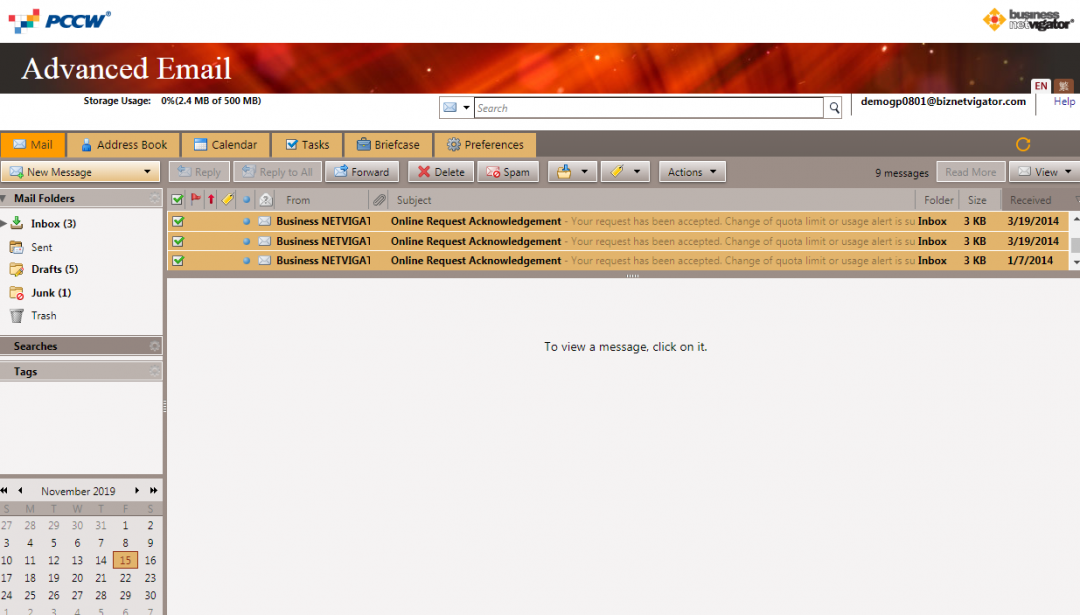
Task: Open the Actions dropdown
Action: 691,171
